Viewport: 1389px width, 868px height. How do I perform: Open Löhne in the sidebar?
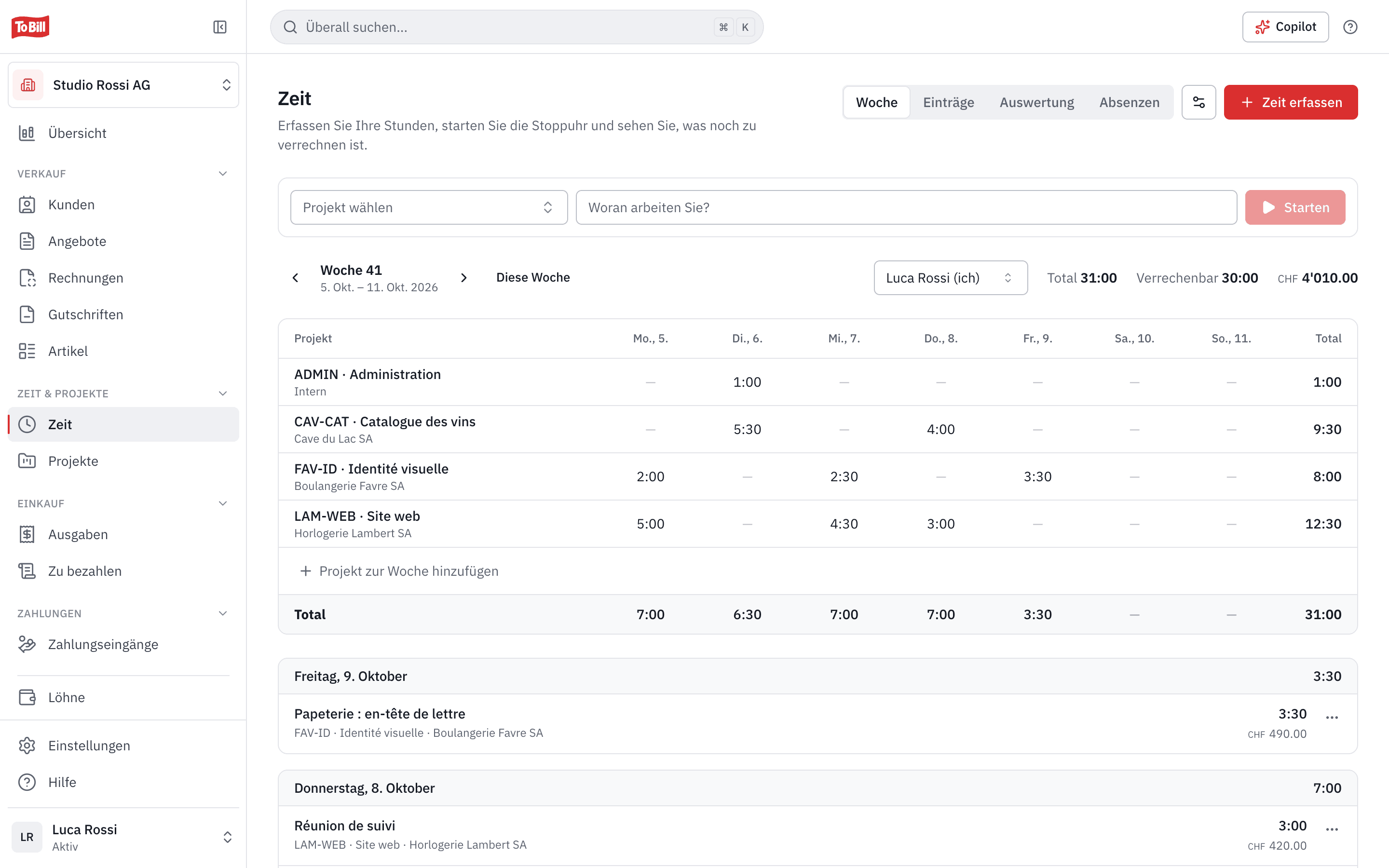123,697
